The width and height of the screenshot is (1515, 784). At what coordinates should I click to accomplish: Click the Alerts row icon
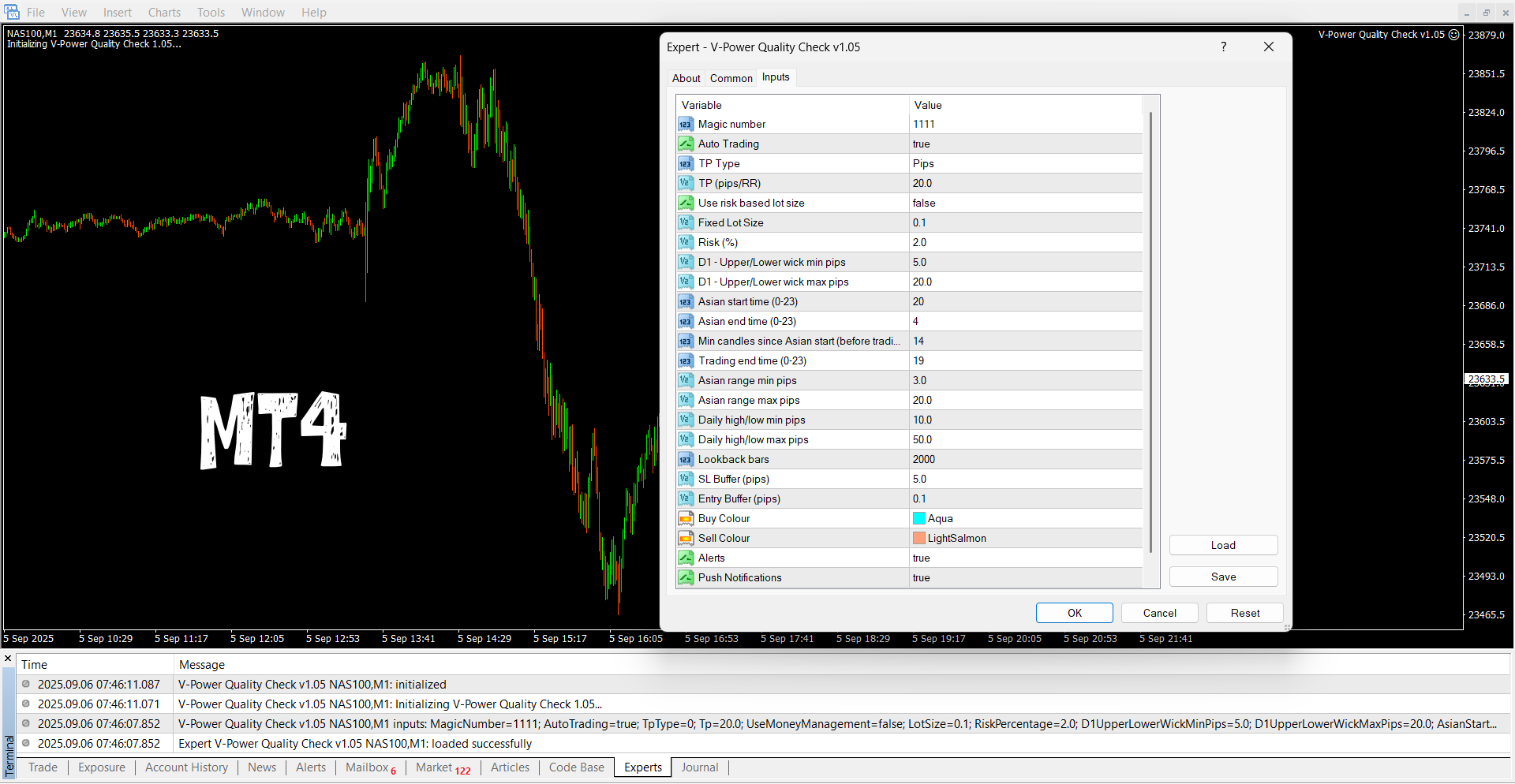[x=686, y=558]
